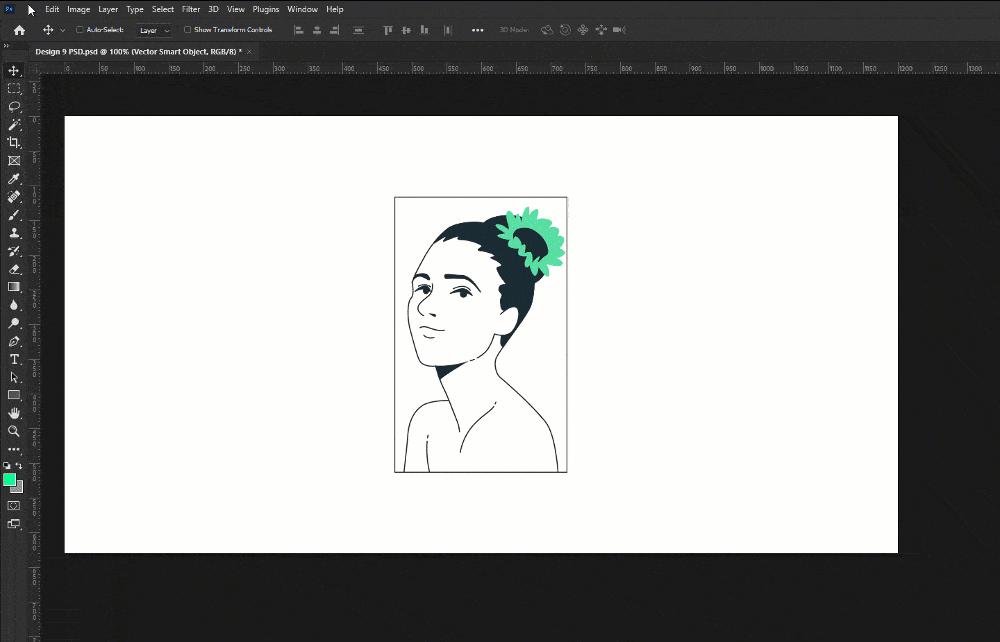
Task: Enable the Auto-Select checkbox
Action: pos(80,30)
